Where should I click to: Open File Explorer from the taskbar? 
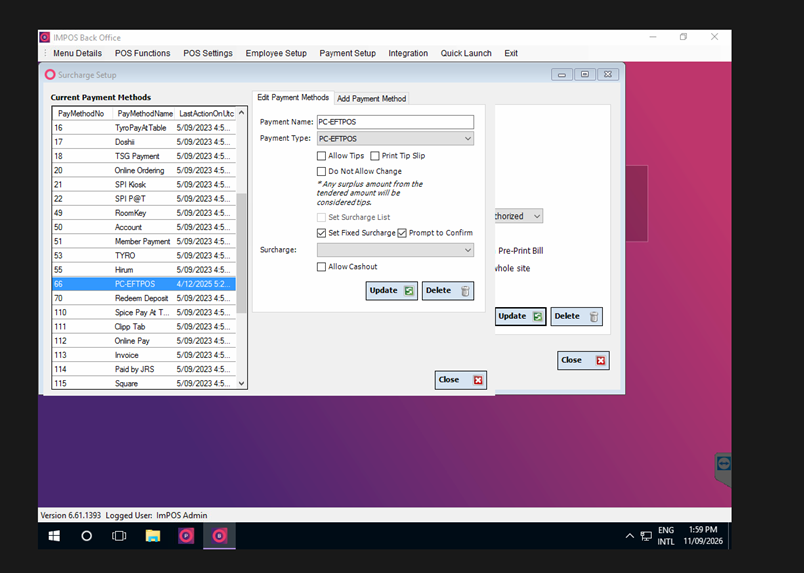[x=153, y=536]
